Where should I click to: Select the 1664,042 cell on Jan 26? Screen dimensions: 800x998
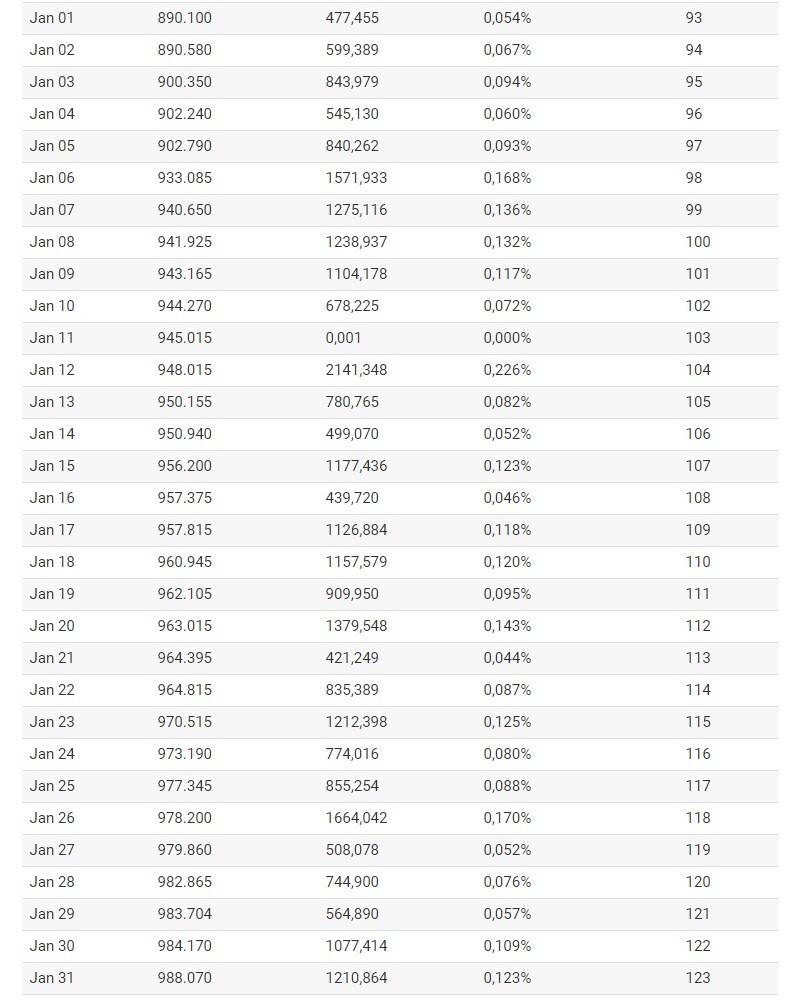[x=356, y=818]
